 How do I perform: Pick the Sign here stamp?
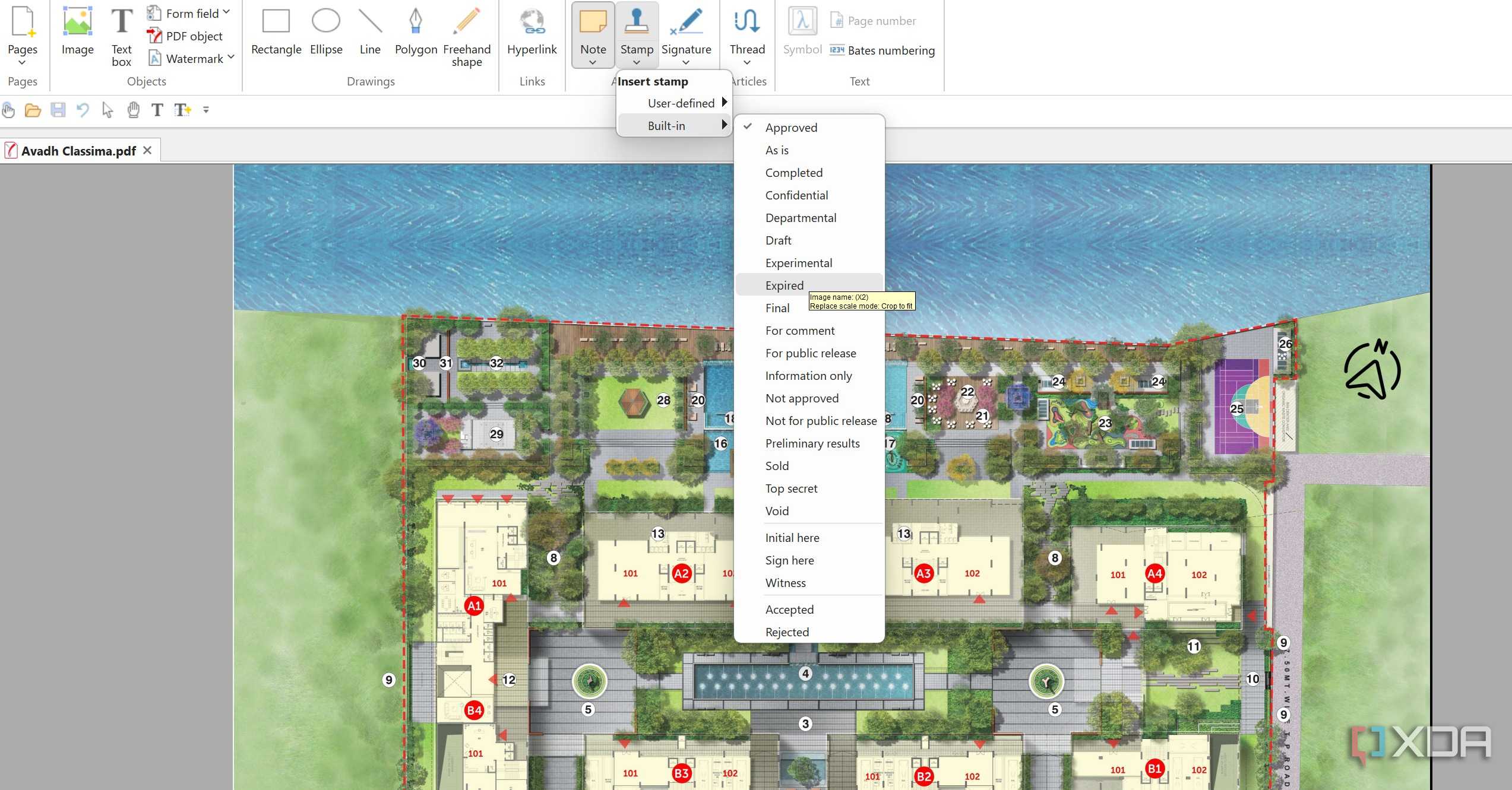(809, 560)
